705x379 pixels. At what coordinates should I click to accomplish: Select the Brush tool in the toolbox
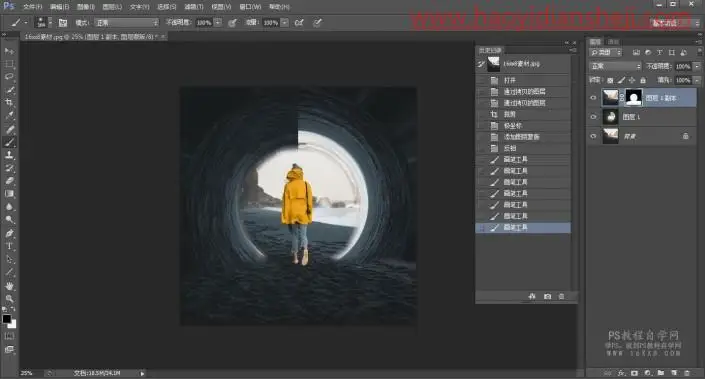9,143
